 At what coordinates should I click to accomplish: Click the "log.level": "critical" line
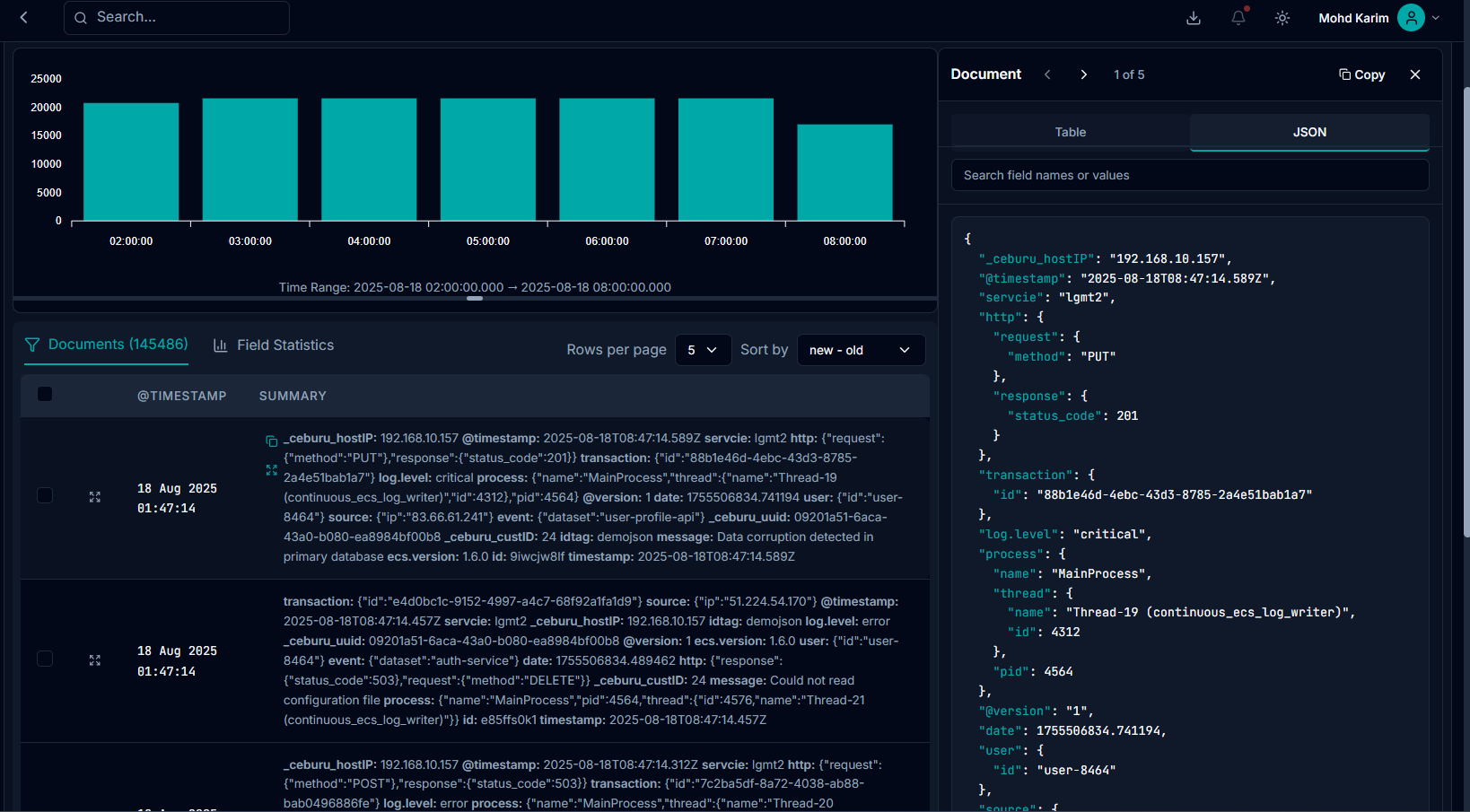click(1065, 534)
